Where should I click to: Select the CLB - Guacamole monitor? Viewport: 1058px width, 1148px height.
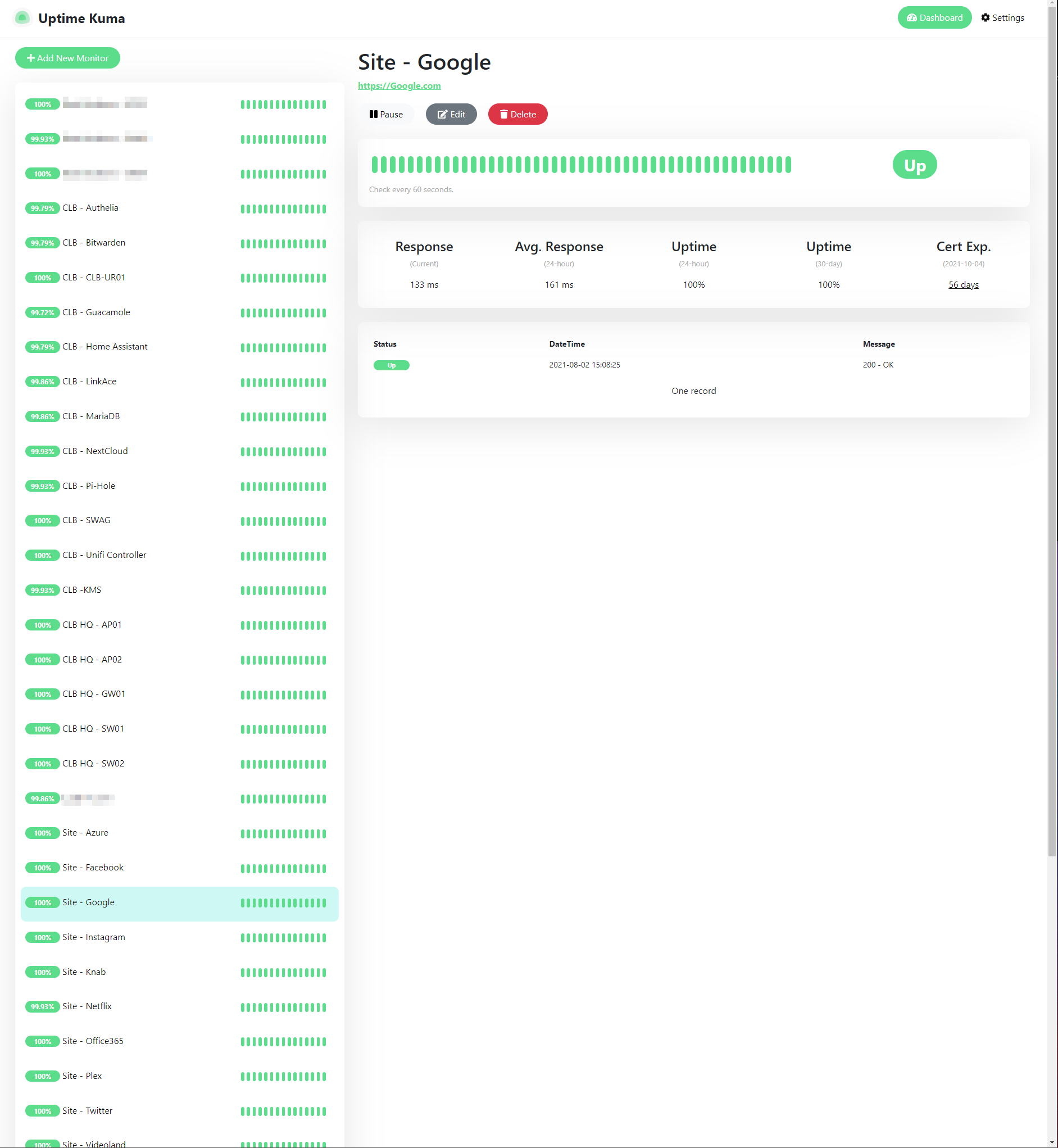pyautogui.click(x=180, y=312)
